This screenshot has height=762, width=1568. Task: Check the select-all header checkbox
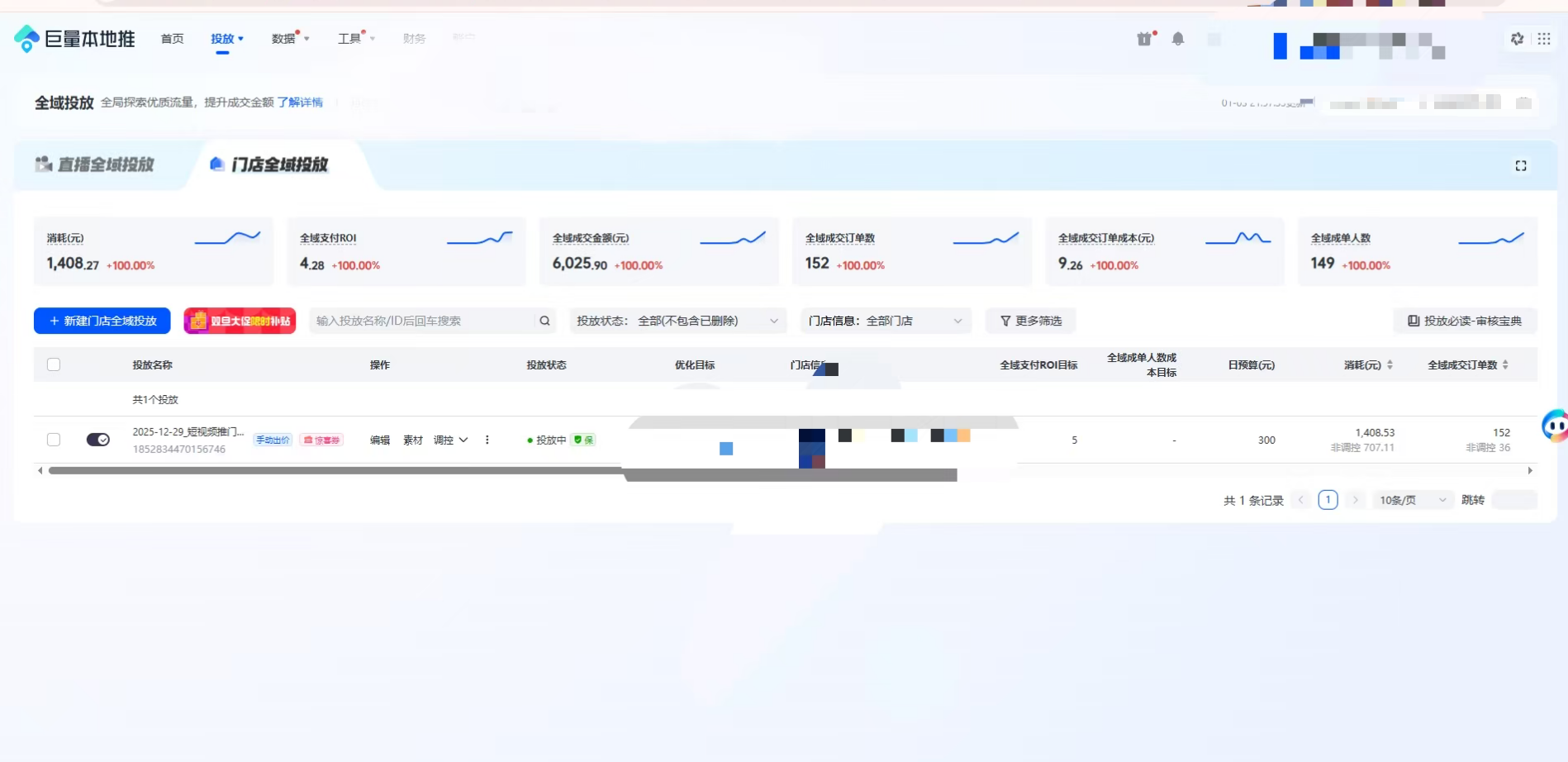point(54,364)
